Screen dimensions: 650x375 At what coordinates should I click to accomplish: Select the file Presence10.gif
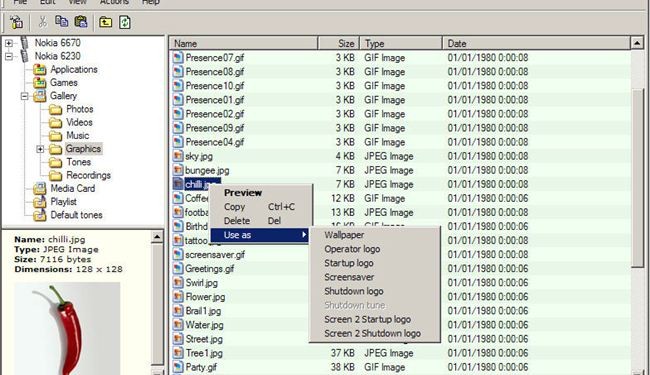click(215, 86)
